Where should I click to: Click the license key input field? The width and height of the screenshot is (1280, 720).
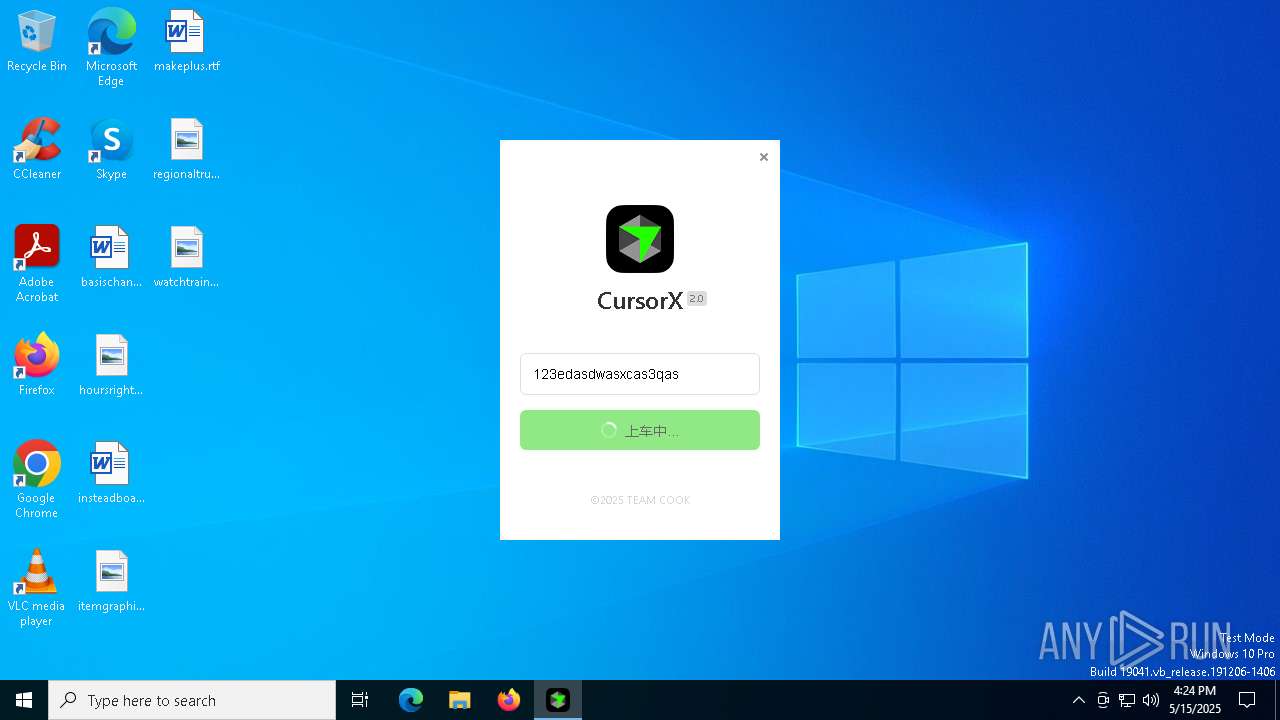[x=640, y=374]
